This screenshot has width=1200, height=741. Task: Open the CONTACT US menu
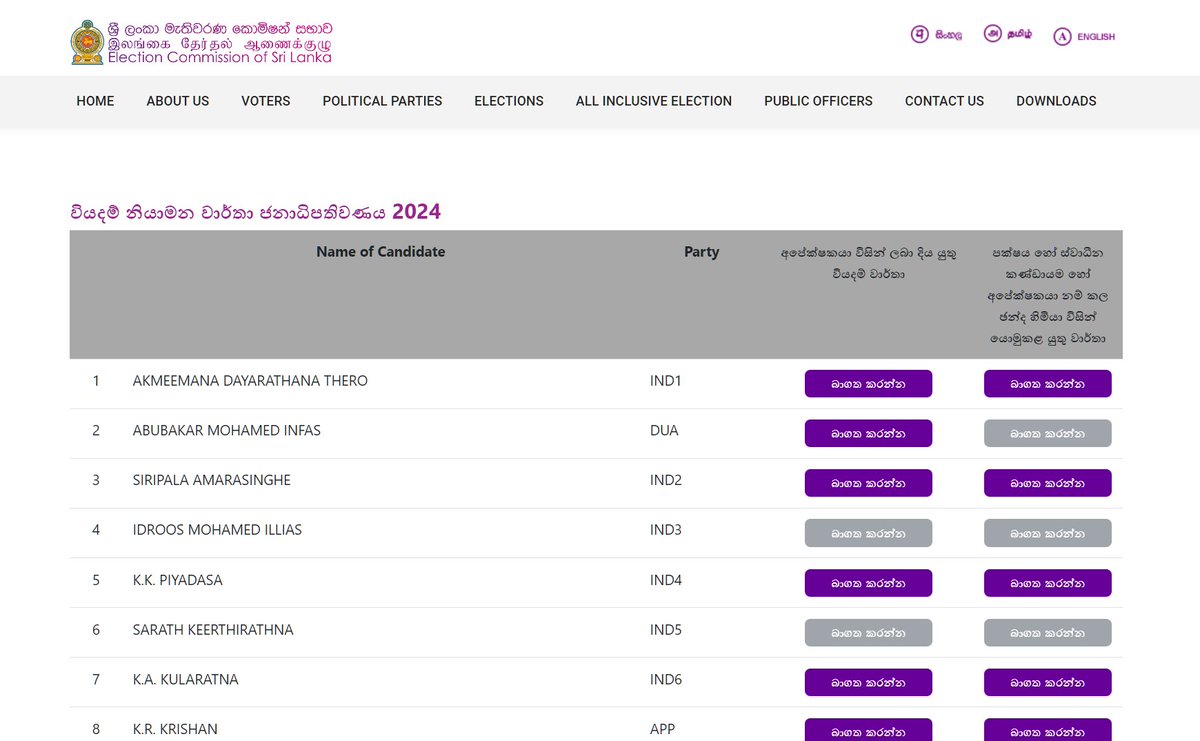point(944,101)
